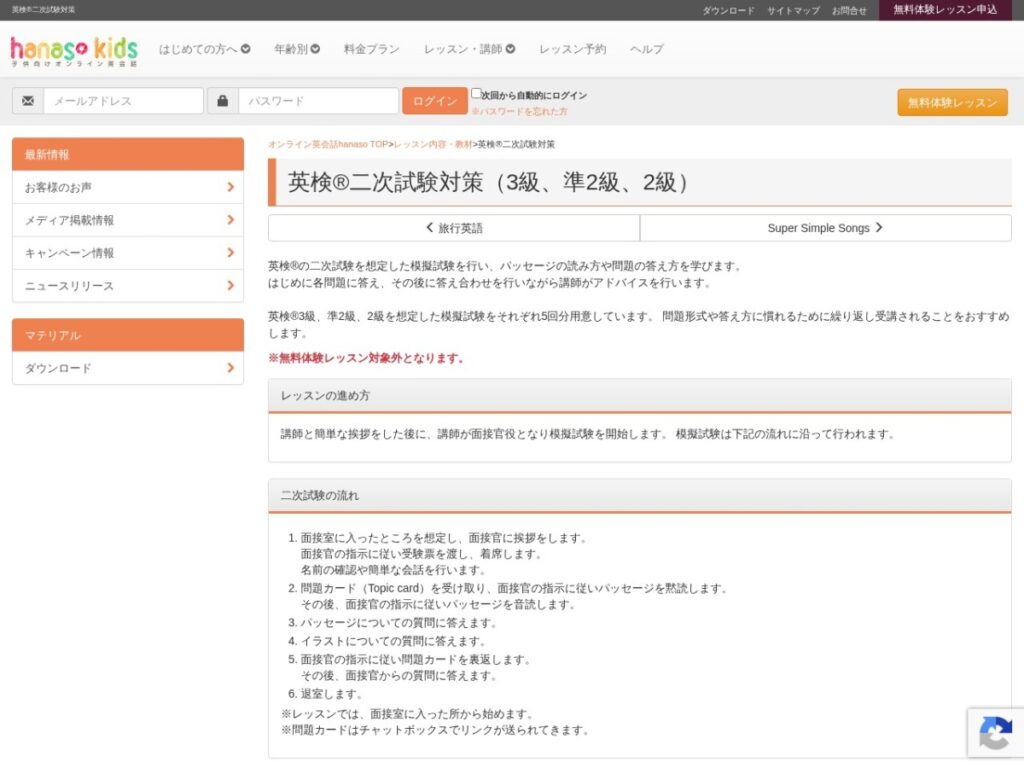Click the 最新情報 sidebar header
Viewport: 1024px width, 768px height.
coord(128,154)
